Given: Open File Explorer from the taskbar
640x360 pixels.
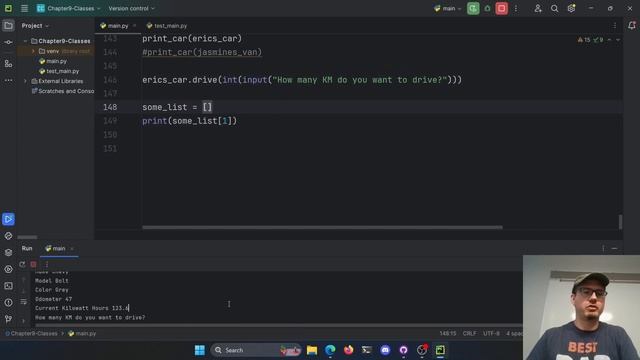Looking at the screenshot, I should [312, 350].
